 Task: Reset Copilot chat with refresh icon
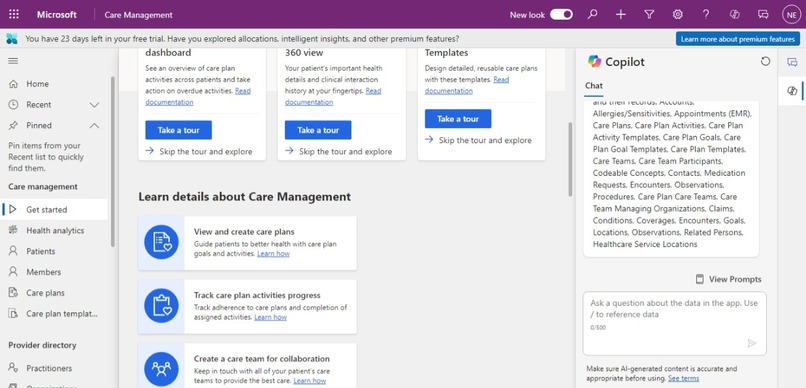[x=765, y=61]
